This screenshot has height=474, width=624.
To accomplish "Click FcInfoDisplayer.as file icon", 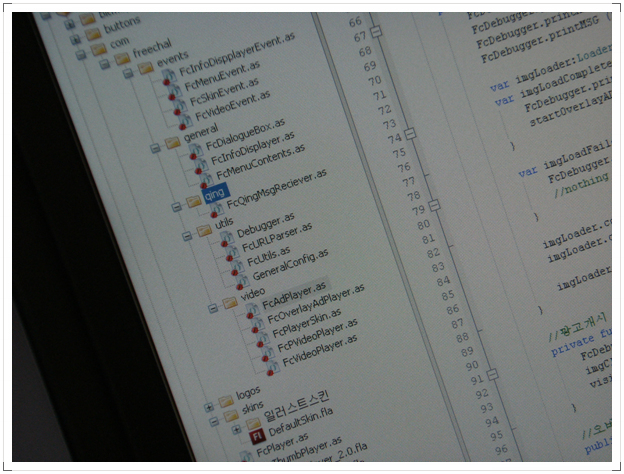I will point(200,165).
